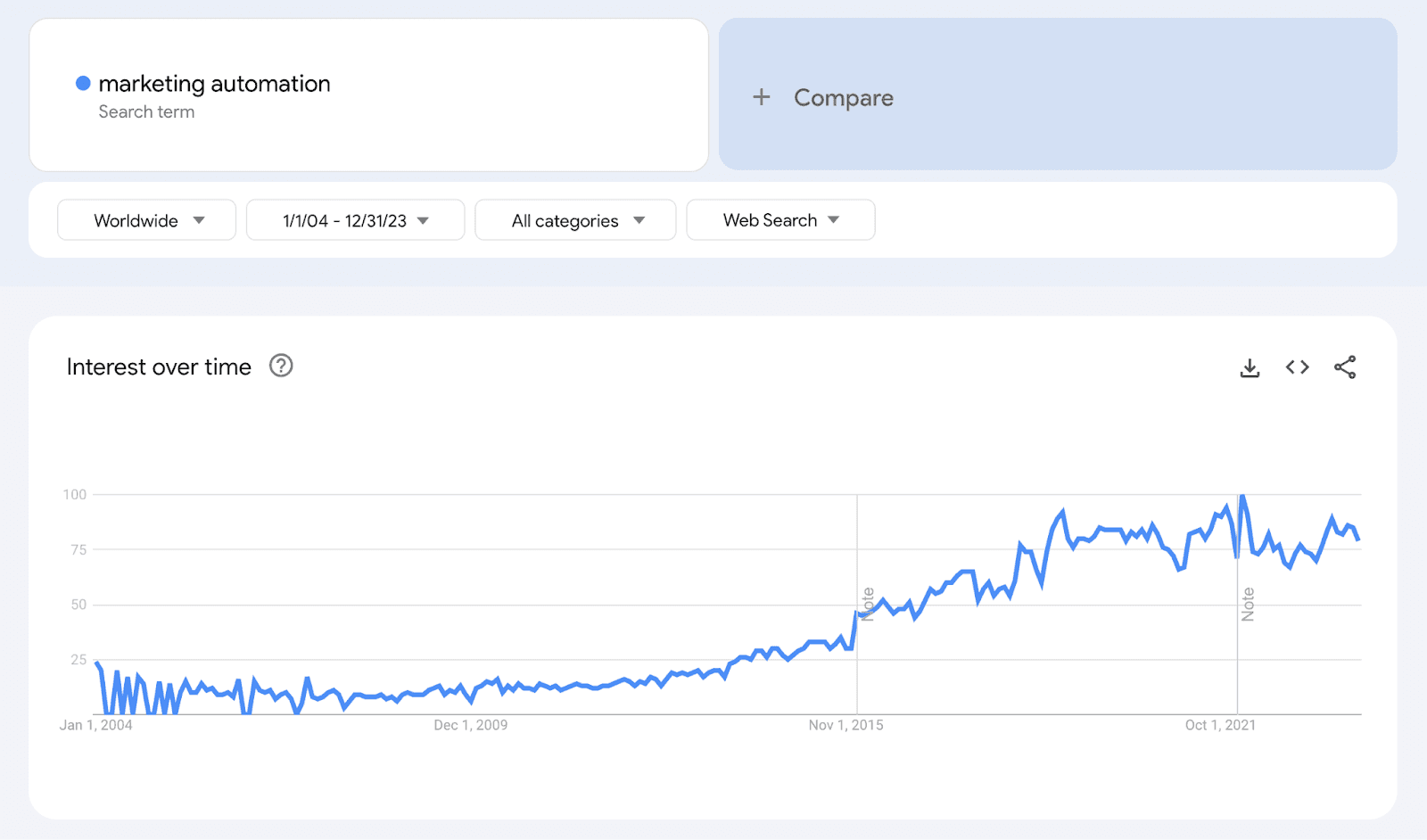Viewport: 1427px width, 840px height.
Task: Click the Dec 1, 2009 axis label
Action: pos(470,725)
